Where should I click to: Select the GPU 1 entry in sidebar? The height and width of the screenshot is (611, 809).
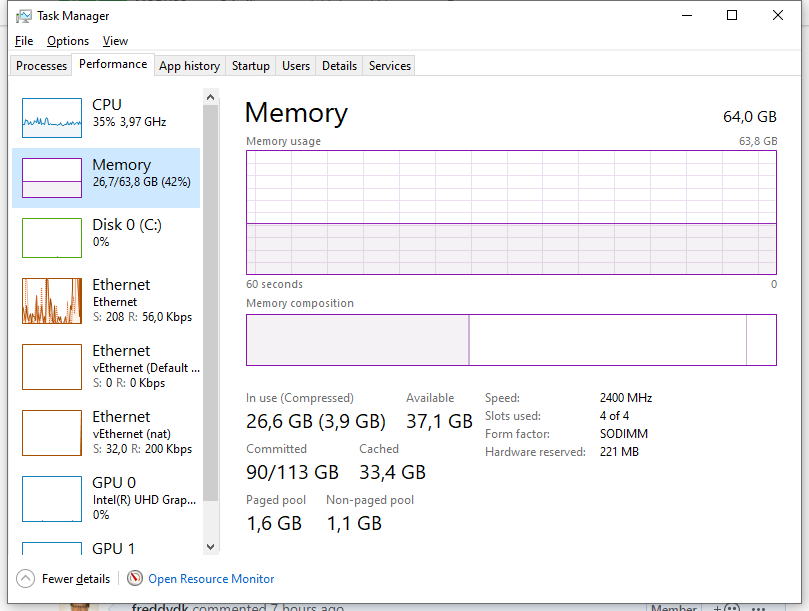click(106, 548)
